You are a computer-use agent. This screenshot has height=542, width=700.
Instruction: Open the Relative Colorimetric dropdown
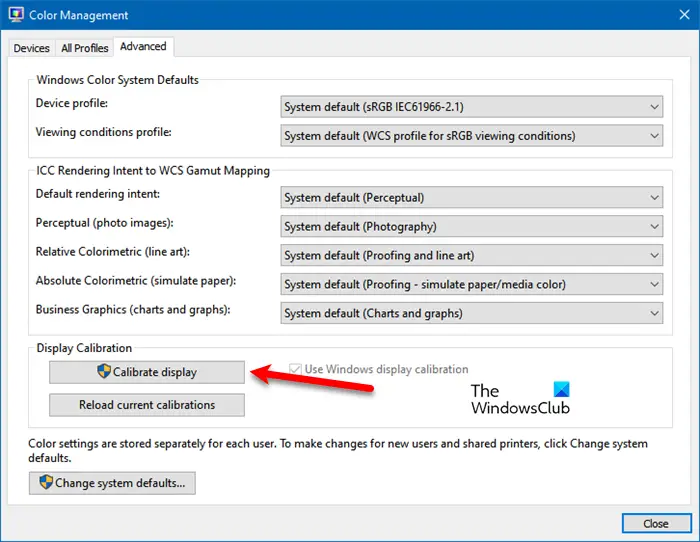click(471, 256)
